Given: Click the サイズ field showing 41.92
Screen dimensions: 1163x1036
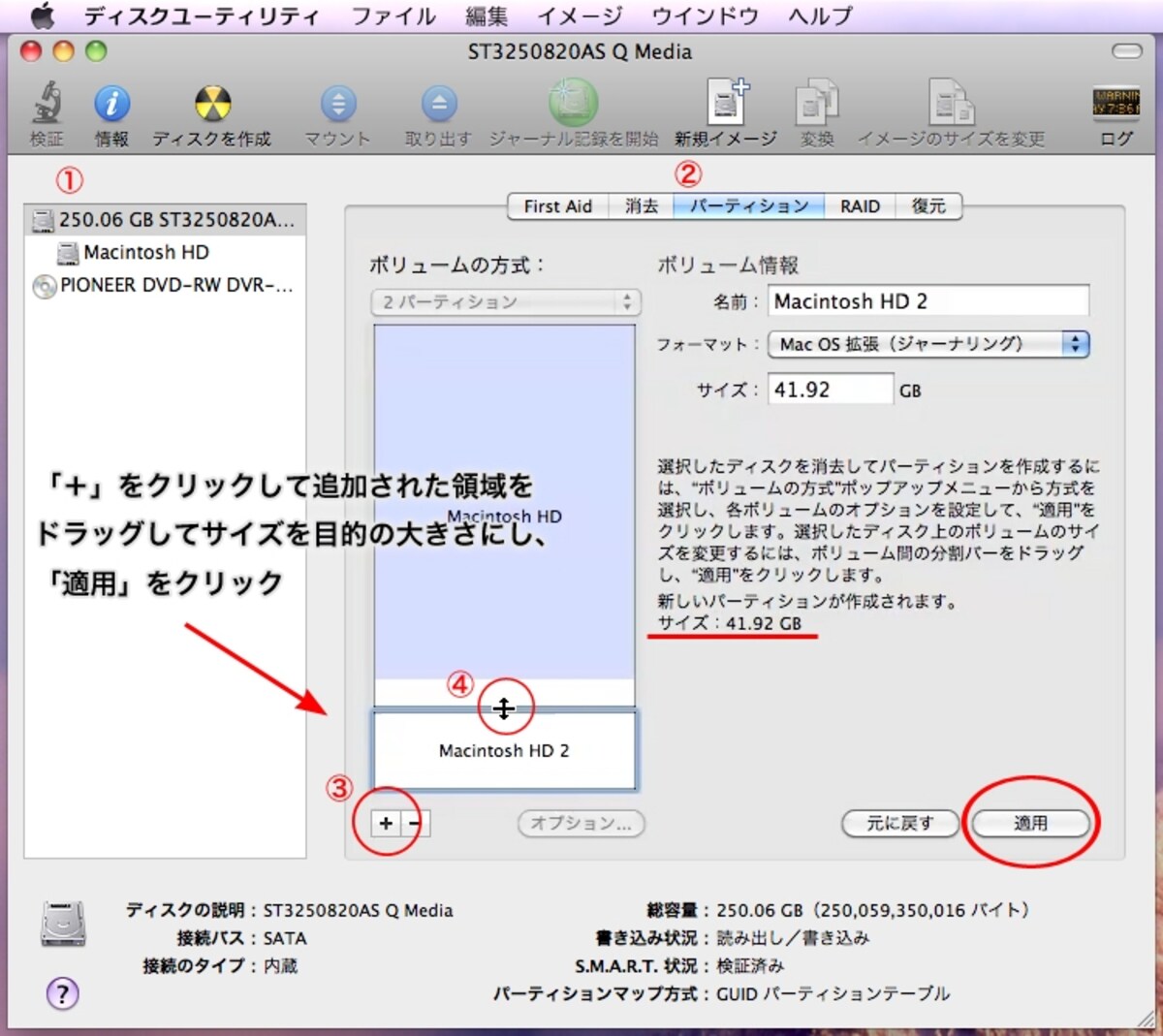Looking at the screenshot, I should click(x=831, y=390).
